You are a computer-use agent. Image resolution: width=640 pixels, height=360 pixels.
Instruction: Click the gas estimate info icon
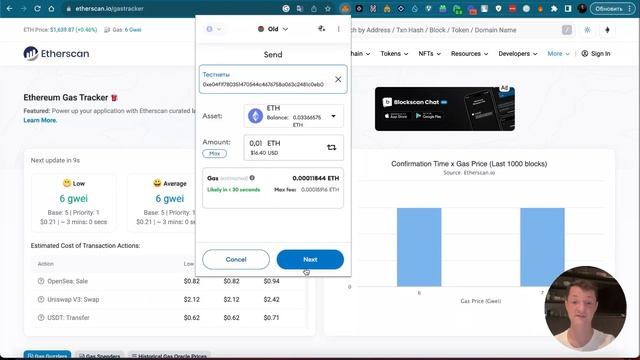[x=252, y=178]
